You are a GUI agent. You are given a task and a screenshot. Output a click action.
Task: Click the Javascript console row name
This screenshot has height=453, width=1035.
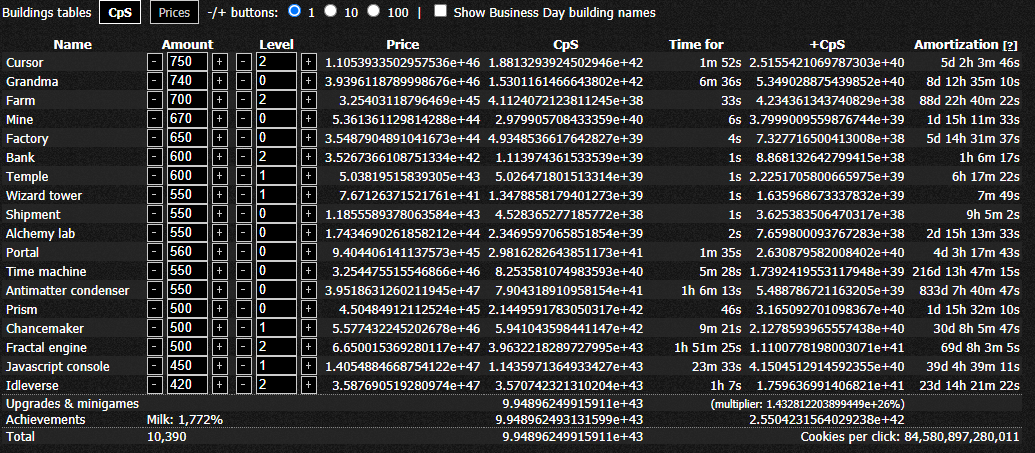pos(57,367)
